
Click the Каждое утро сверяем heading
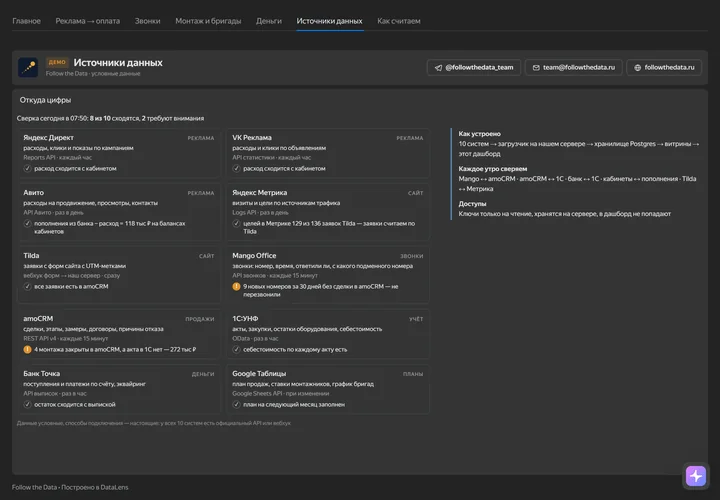(x=493, y=169)
